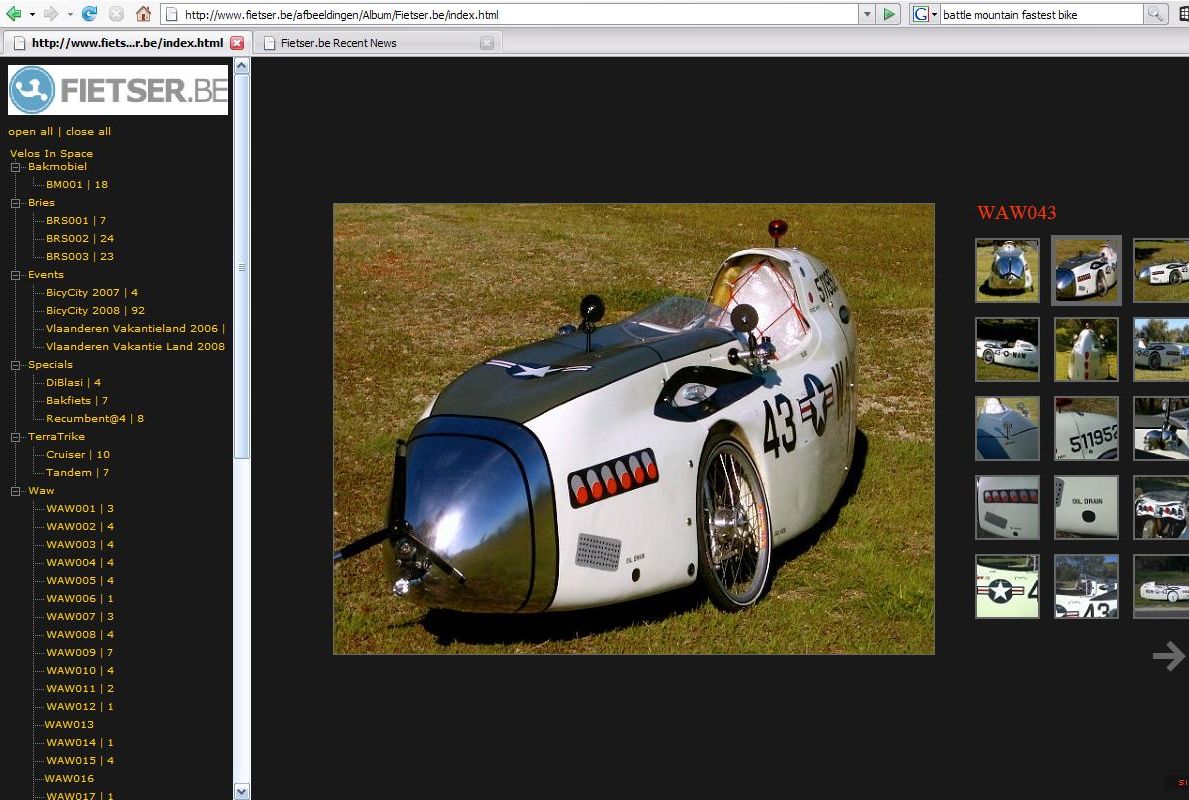Select the highlighted chrome-nose thumbnail

point(1086,271)
